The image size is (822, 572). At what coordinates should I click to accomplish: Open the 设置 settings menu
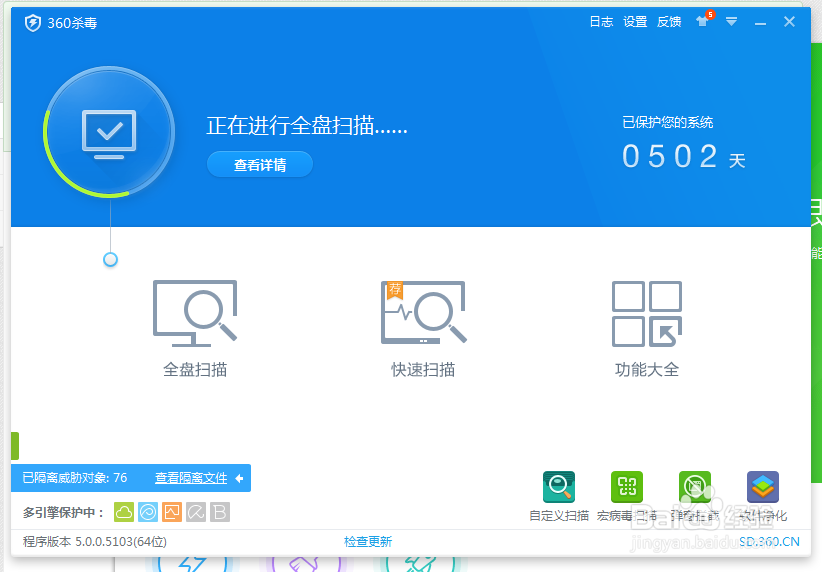point(635,22)
